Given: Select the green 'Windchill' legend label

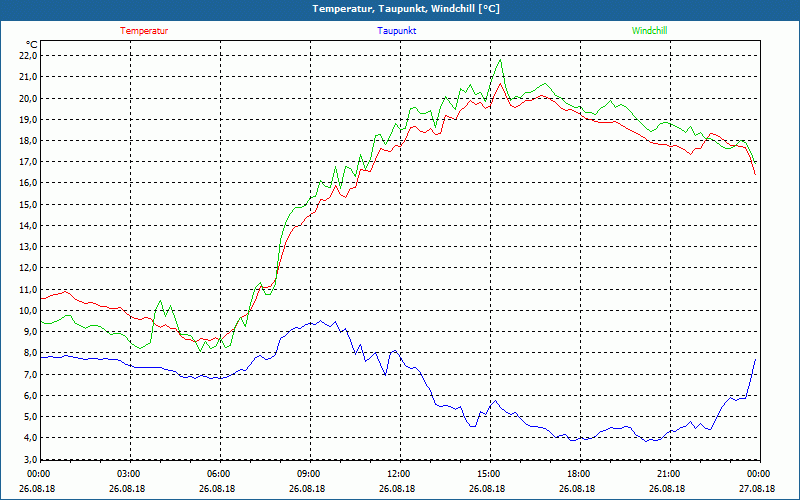Looking at the screenshot, I should pos(649,31).
